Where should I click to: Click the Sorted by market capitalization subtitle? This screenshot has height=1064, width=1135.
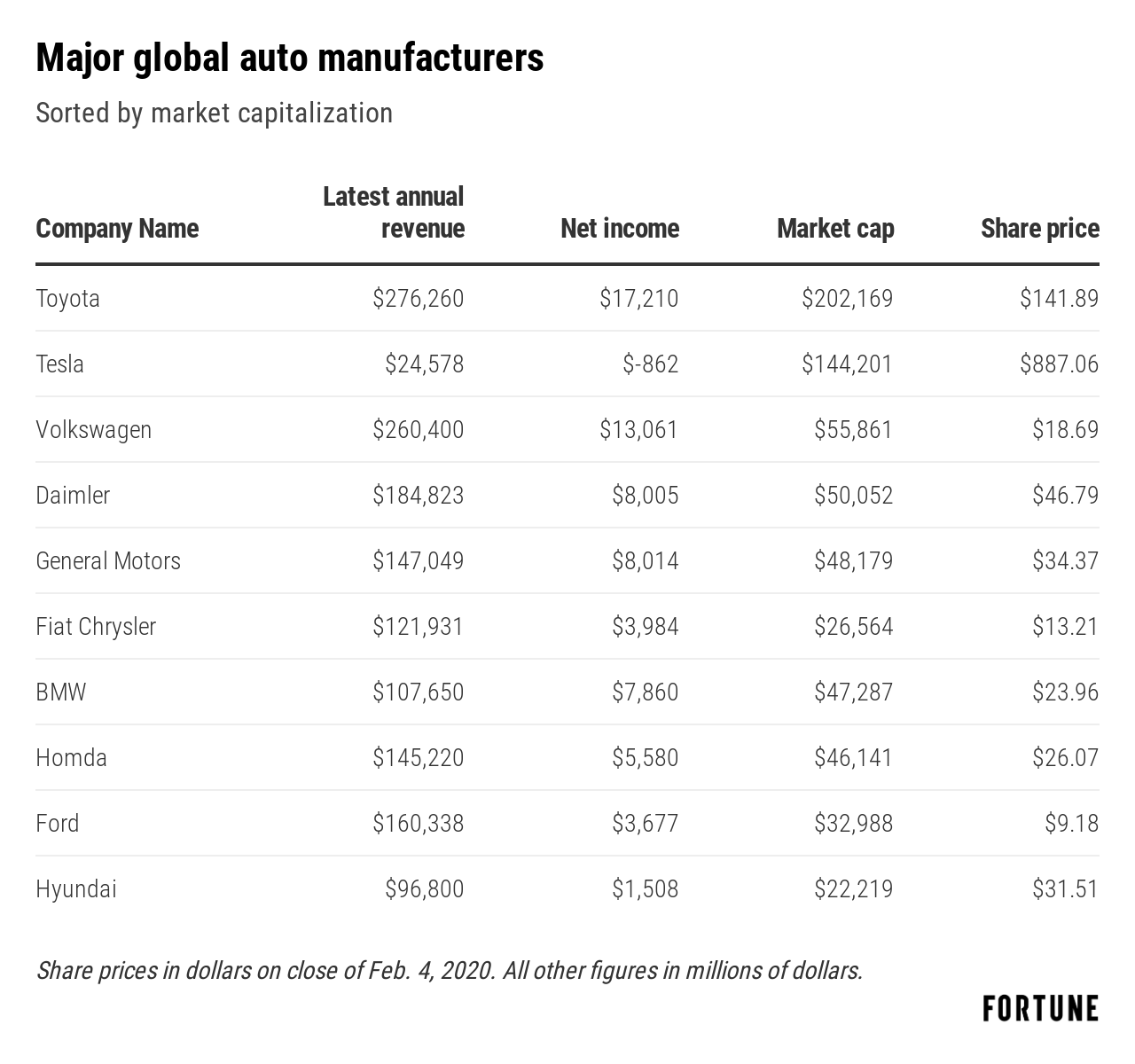(214, 113)
